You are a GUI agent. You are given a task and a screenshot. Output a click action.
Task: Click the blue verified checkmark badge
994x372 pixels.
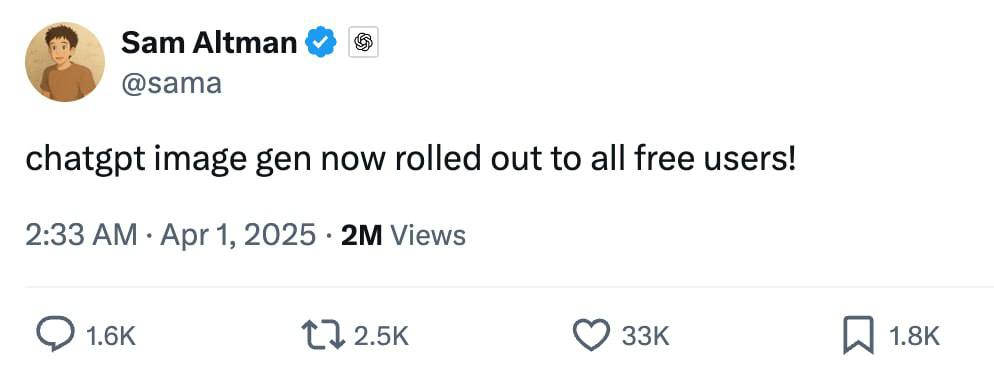pos(321,42)
